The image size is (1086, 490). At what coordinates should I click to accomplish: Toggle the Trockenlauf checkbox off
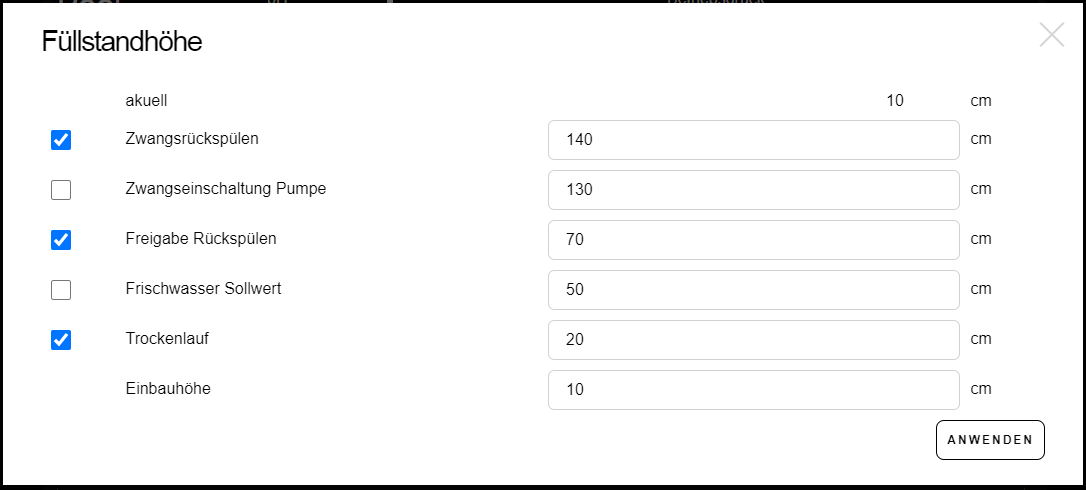coord(61,340)
